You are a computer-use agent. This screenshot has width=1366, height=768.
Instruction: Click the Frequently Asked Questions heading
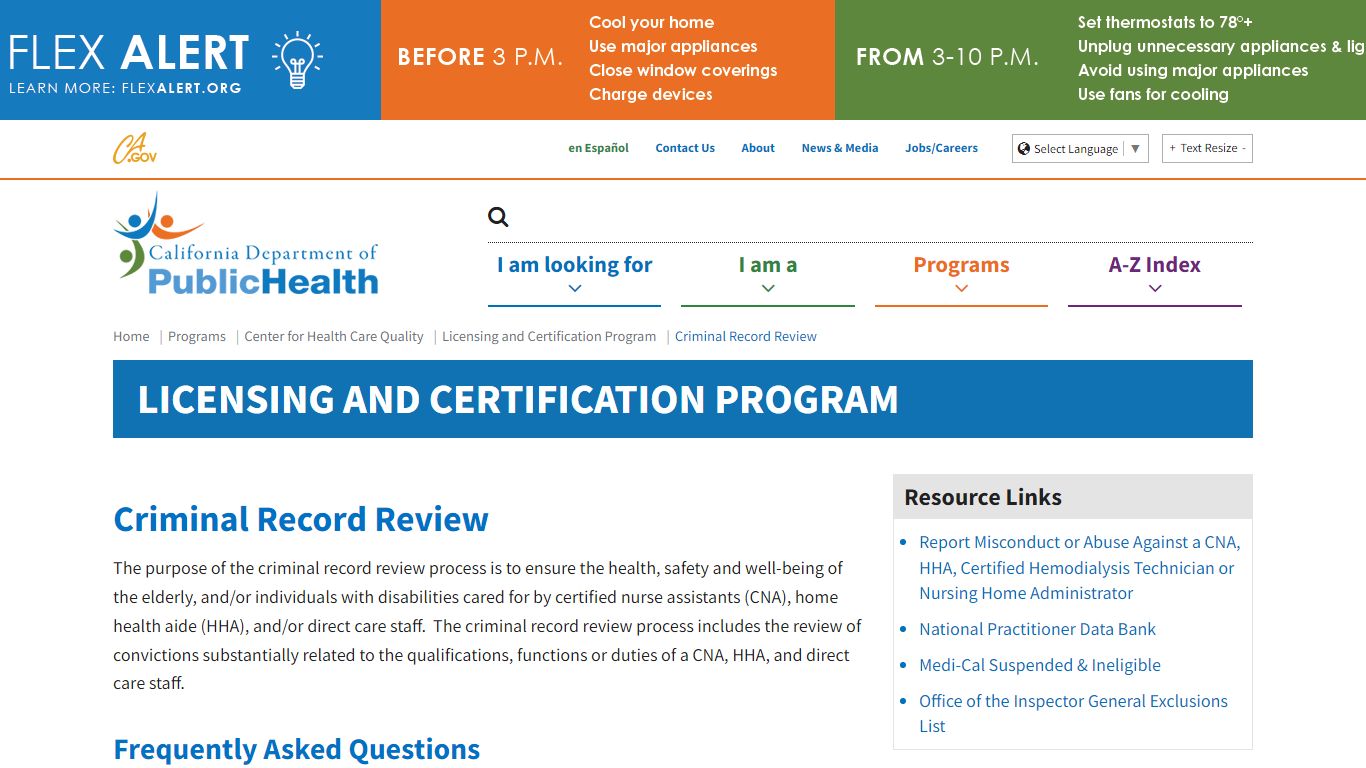click(297, 749)
